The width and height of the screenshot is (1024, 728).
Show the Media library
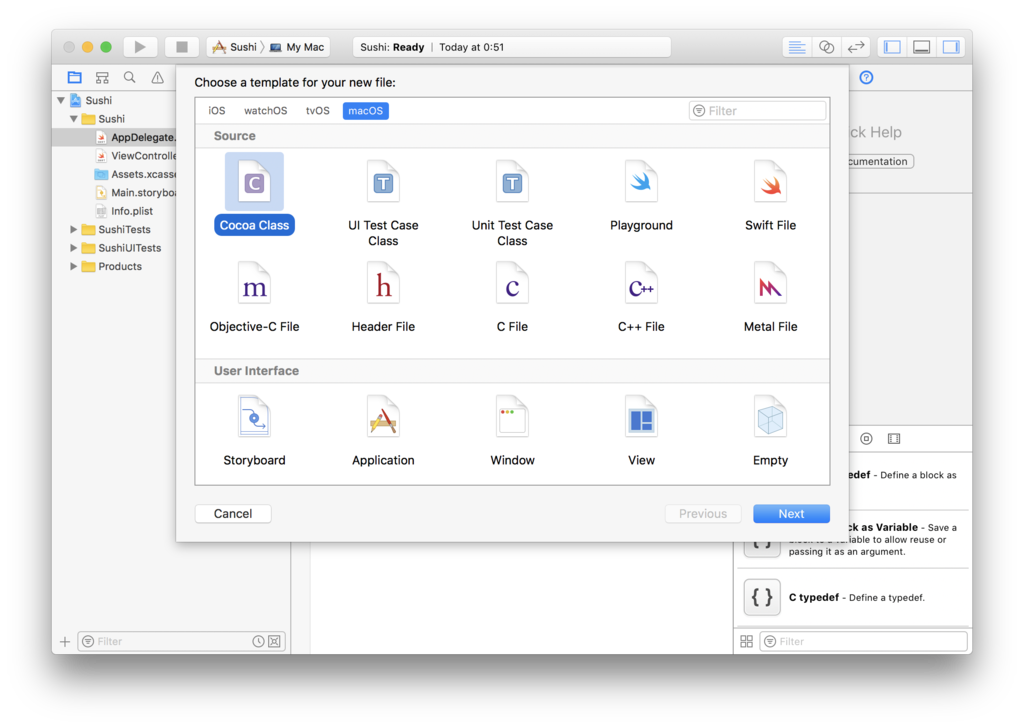894,438
